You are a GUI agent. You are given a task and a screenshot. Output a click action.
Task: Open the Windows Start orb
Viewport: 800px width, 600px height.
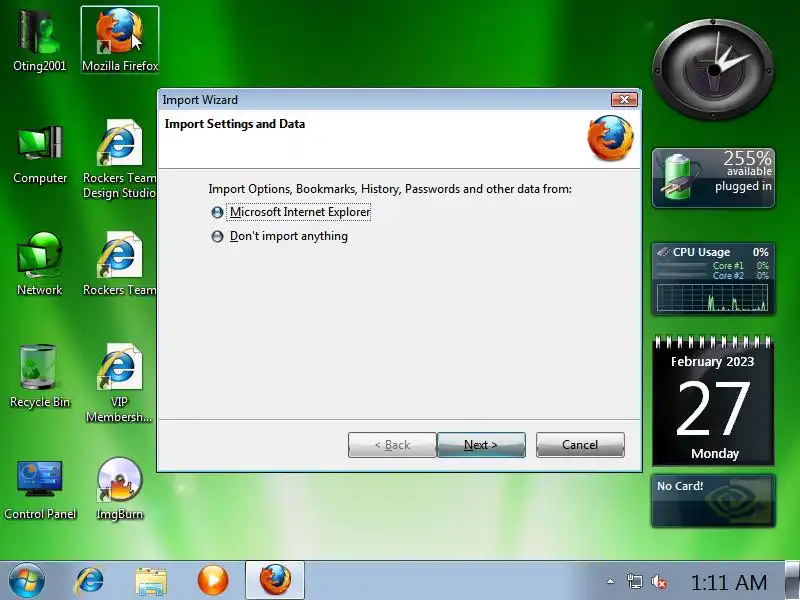pyautogui.click(x=27, y=580)
